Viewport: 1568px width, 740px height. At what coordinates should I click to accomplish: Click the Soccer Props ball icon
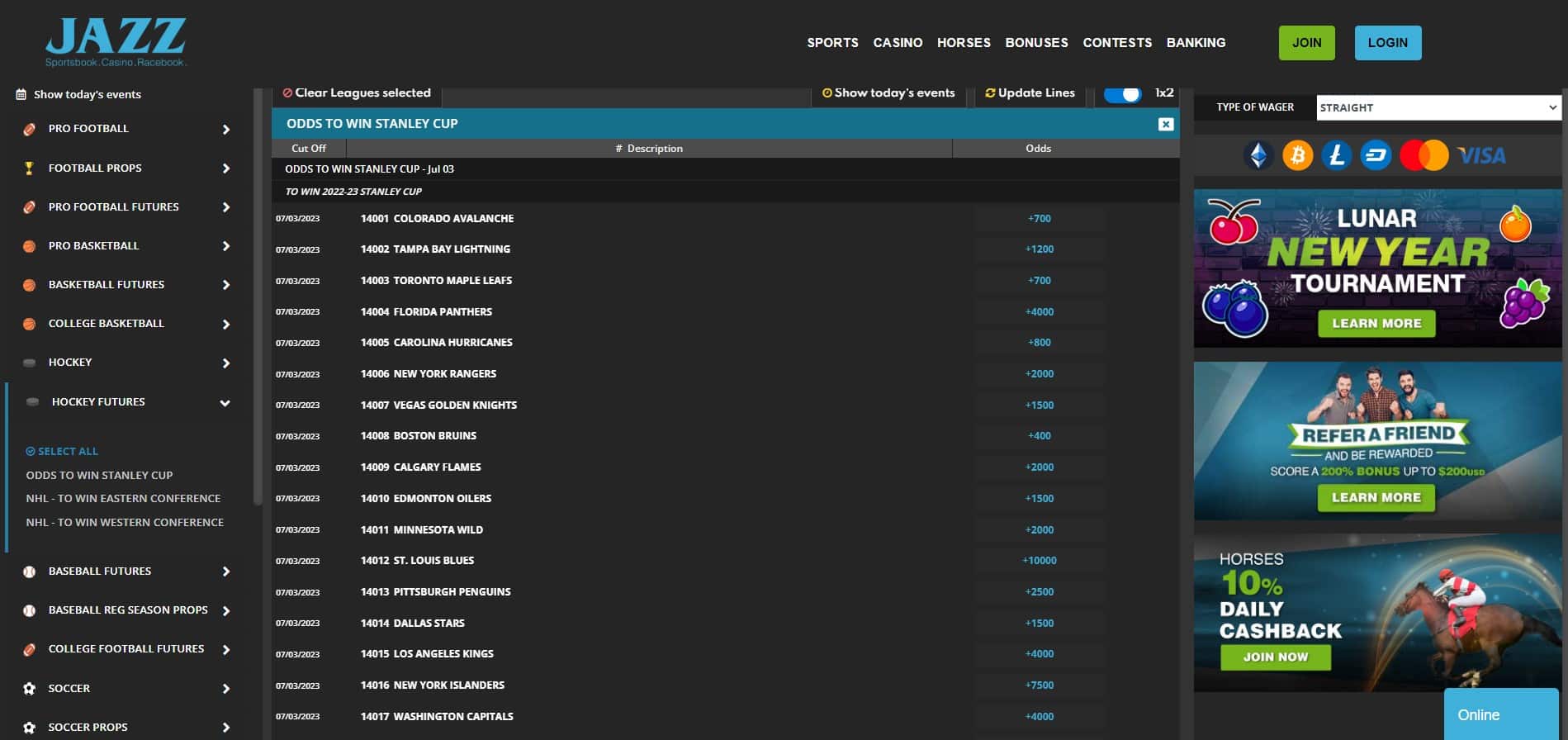(x=30, y=728)
